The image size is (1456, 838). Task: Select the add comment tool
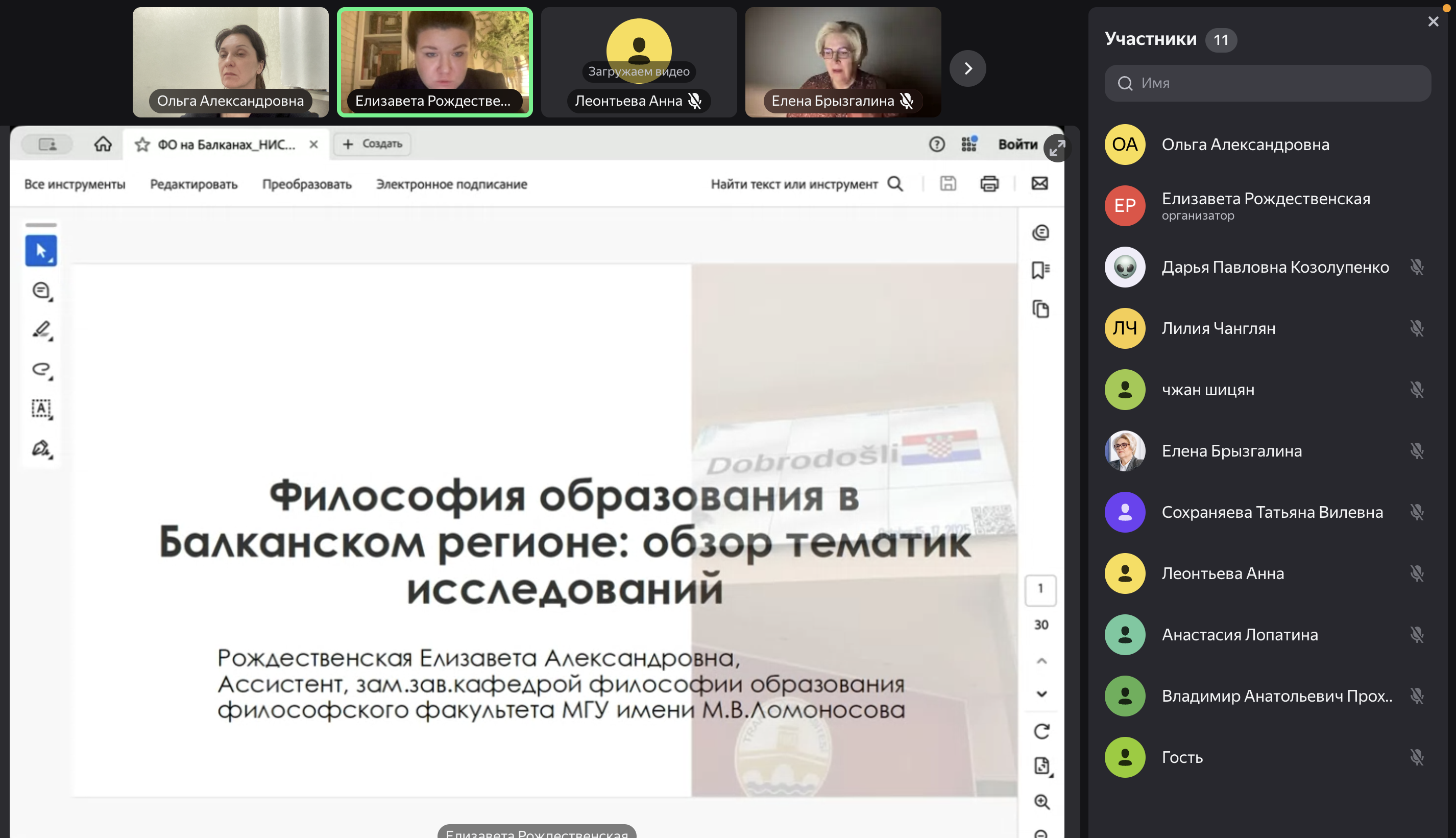41,291
